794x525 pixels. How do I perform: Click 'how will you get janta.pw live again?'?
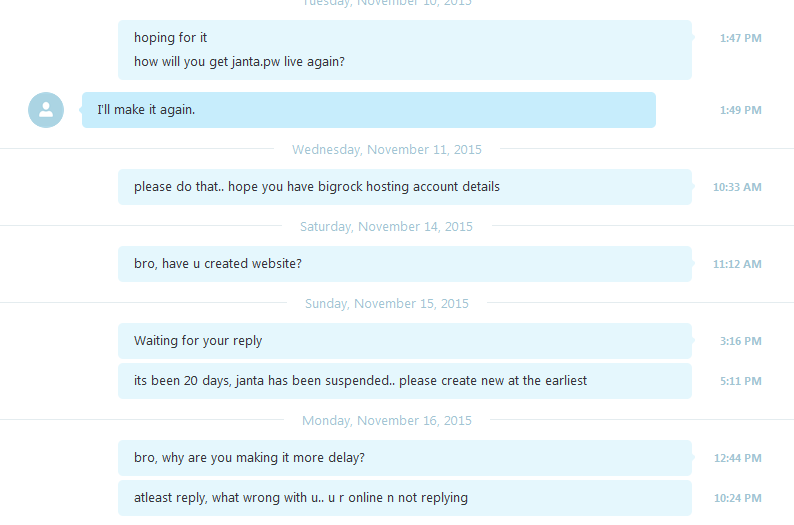[x=239, y=62]
